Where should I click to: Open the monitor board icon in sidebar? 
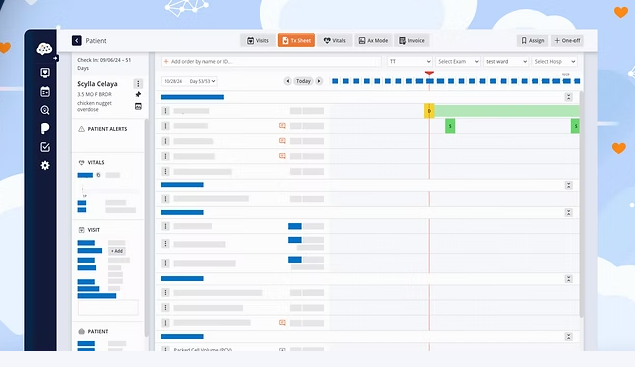point(45,73)
